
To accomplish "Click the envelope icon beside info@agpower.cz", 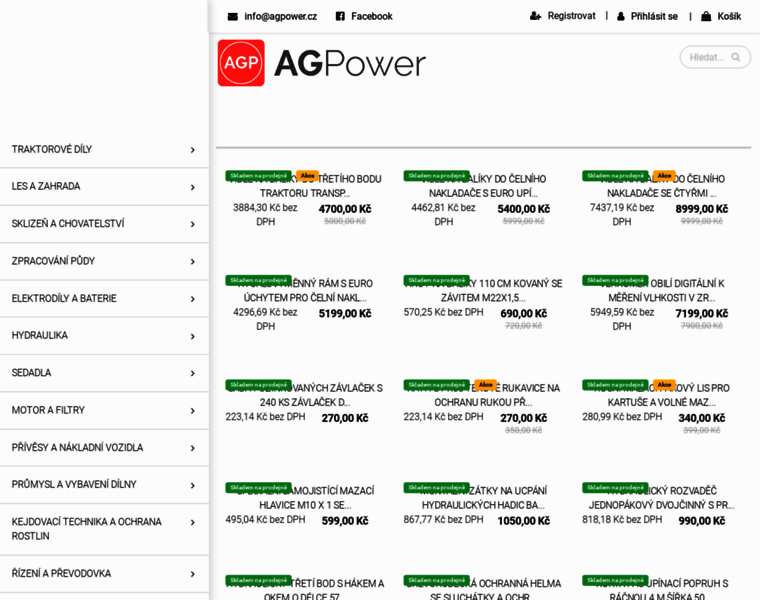I will click(x=233, y=17).
